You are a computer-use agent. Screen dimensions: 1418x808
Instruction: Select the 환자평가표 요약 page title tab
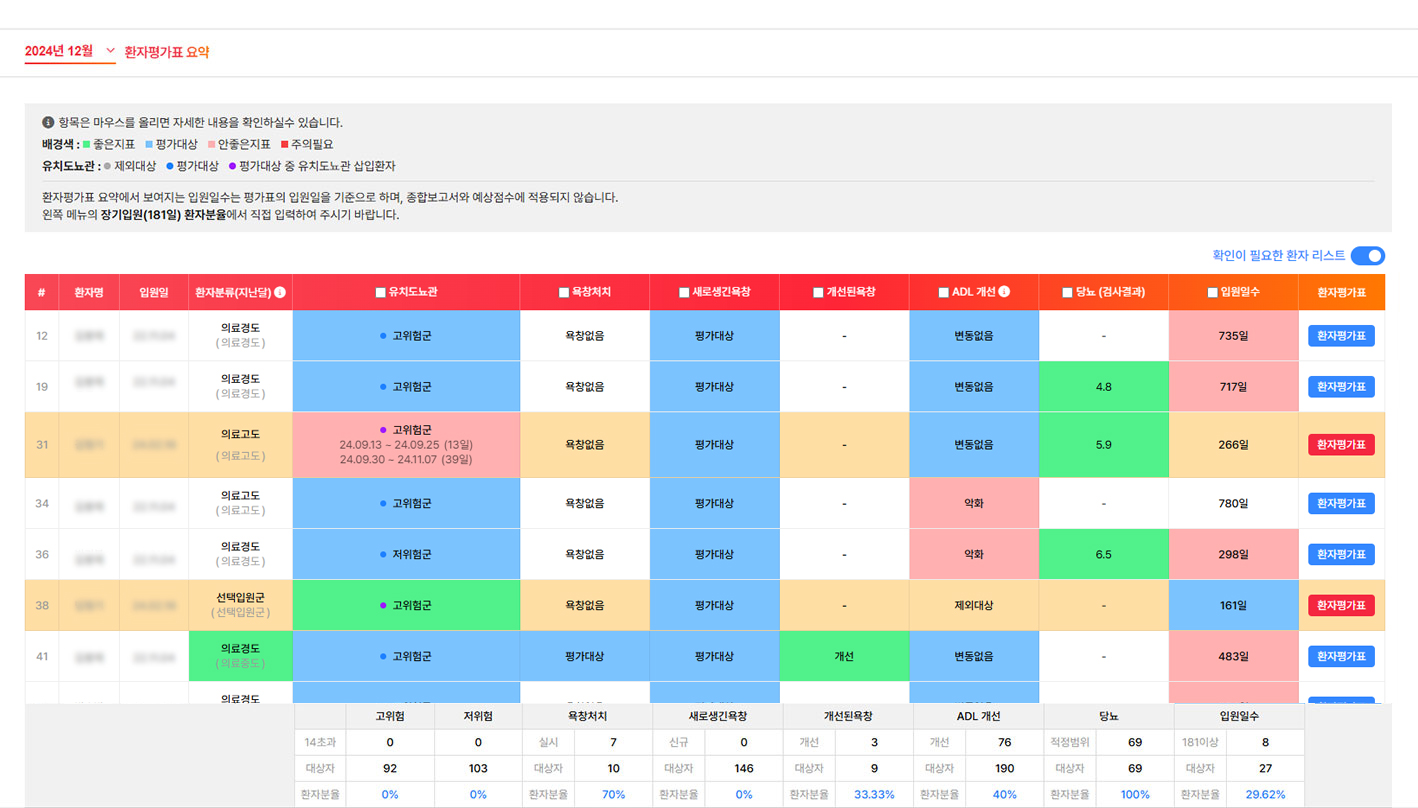(167, 52)
